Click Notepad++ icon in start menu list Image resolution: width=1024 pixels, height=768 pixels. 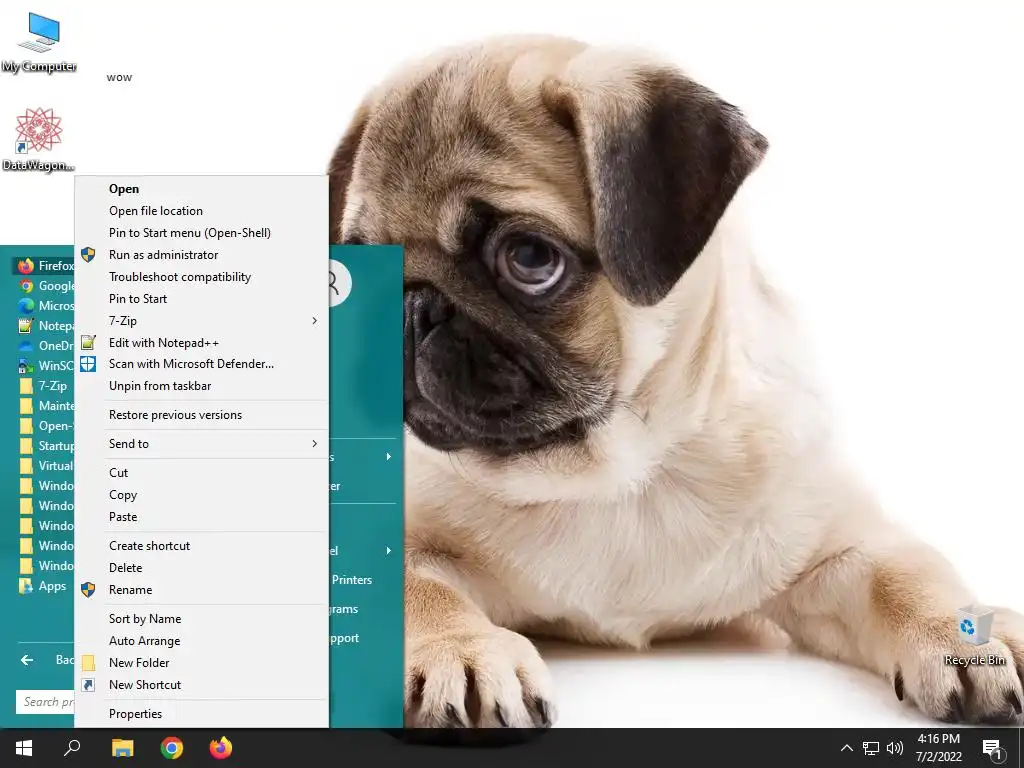pyautogui.click(x=26, y=326)
